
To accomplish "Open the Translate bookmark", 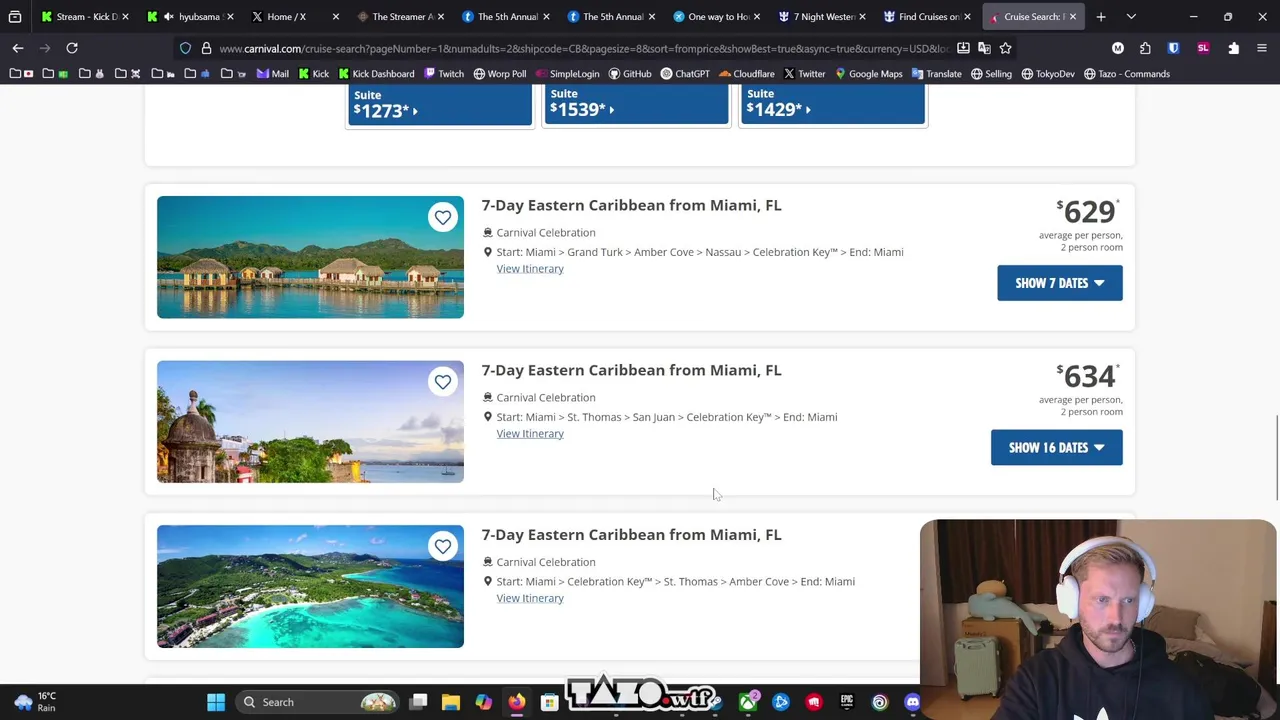I will tap(936, 74).
